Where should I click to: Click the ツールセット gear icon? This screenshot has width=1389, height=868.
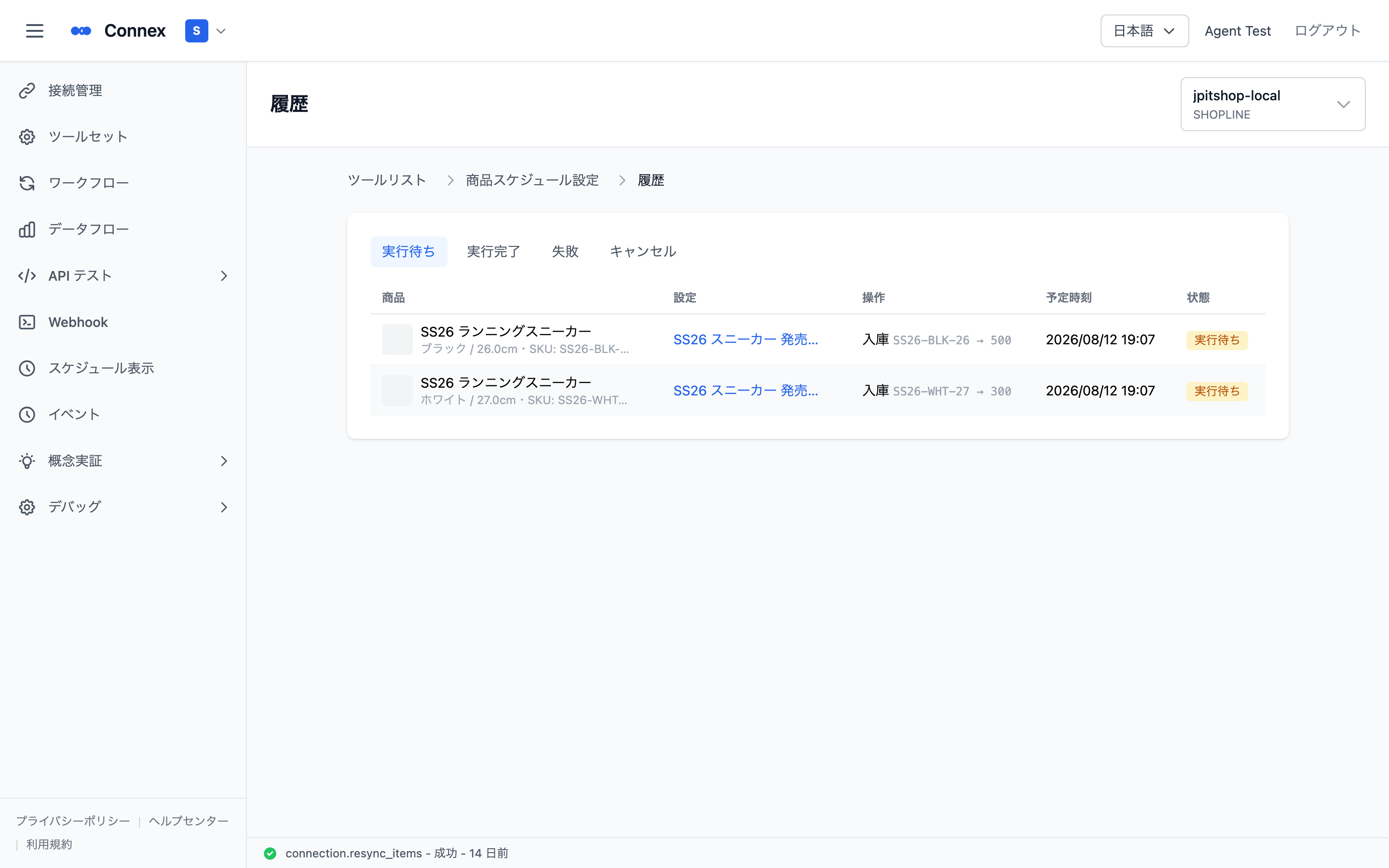(x=27, y=136)
